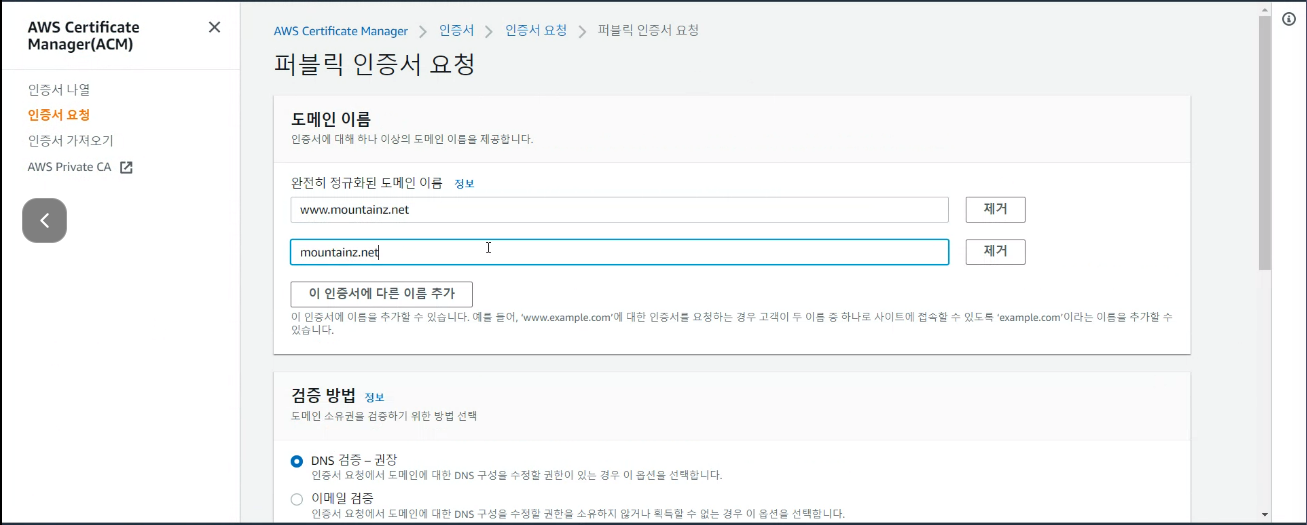Click scrollbar down arrow at bottom

1264,514
